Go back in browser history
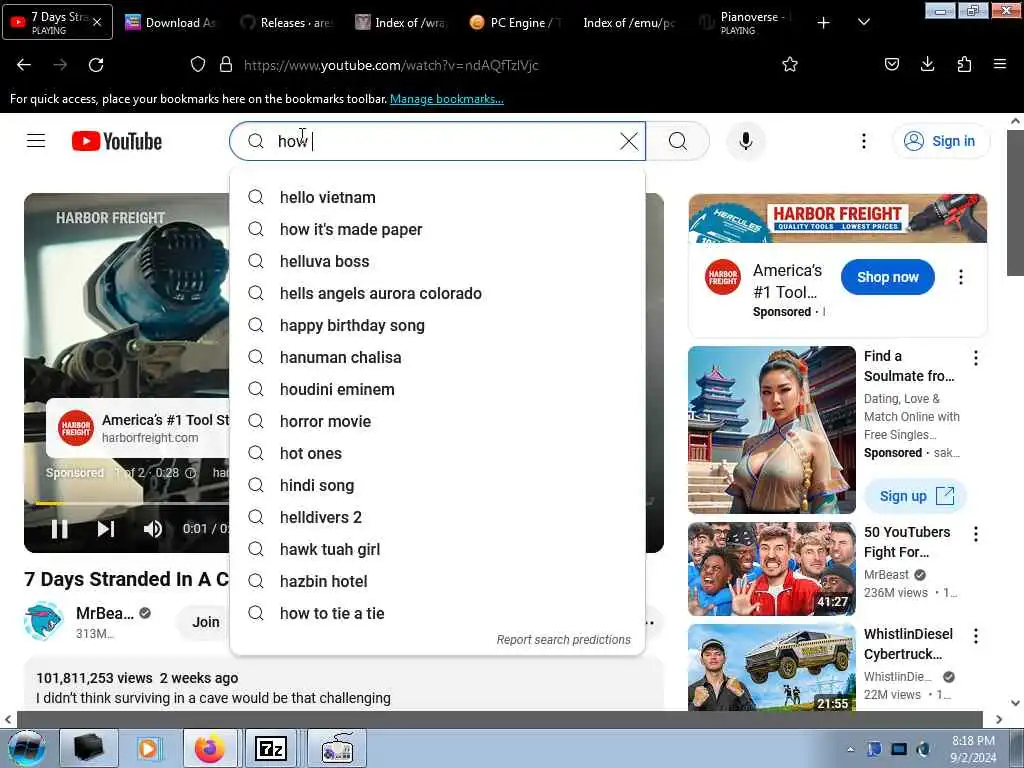Viewport: 1024px width, 768px height. pyautogui.click(x=24, y=65)
